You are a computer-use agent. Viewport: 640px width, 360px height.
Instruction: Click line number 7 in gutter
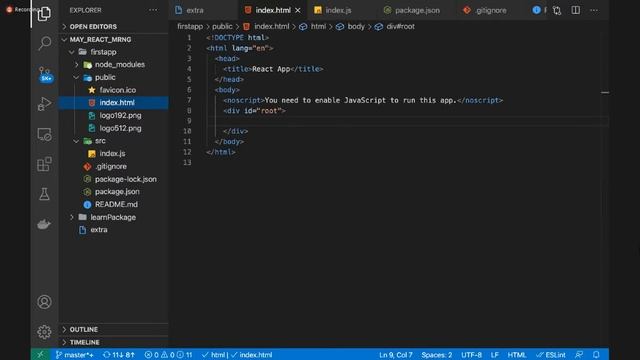pyautogui.click(x=189, y=100)
